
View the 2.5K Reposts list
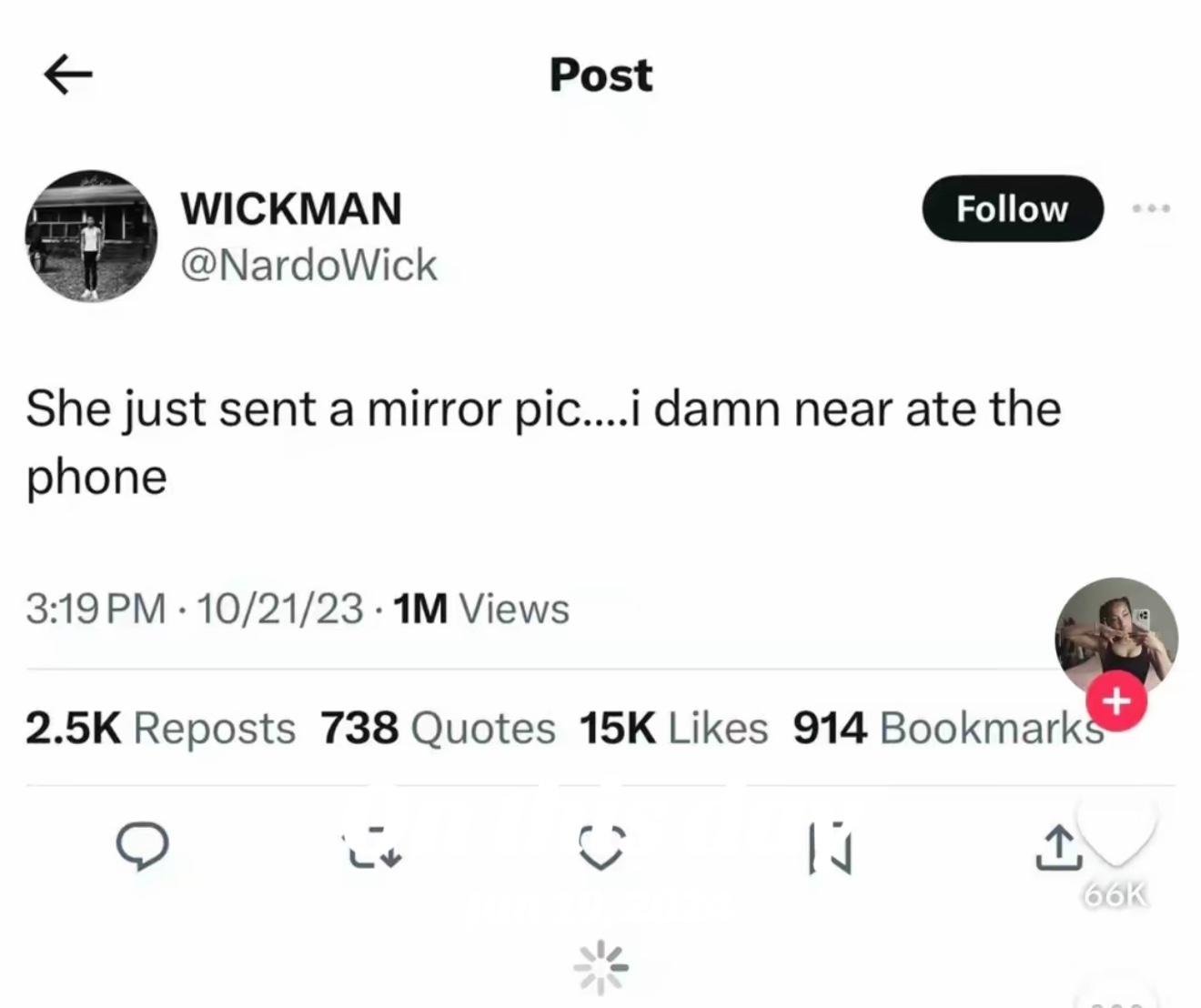pos(160,728)
